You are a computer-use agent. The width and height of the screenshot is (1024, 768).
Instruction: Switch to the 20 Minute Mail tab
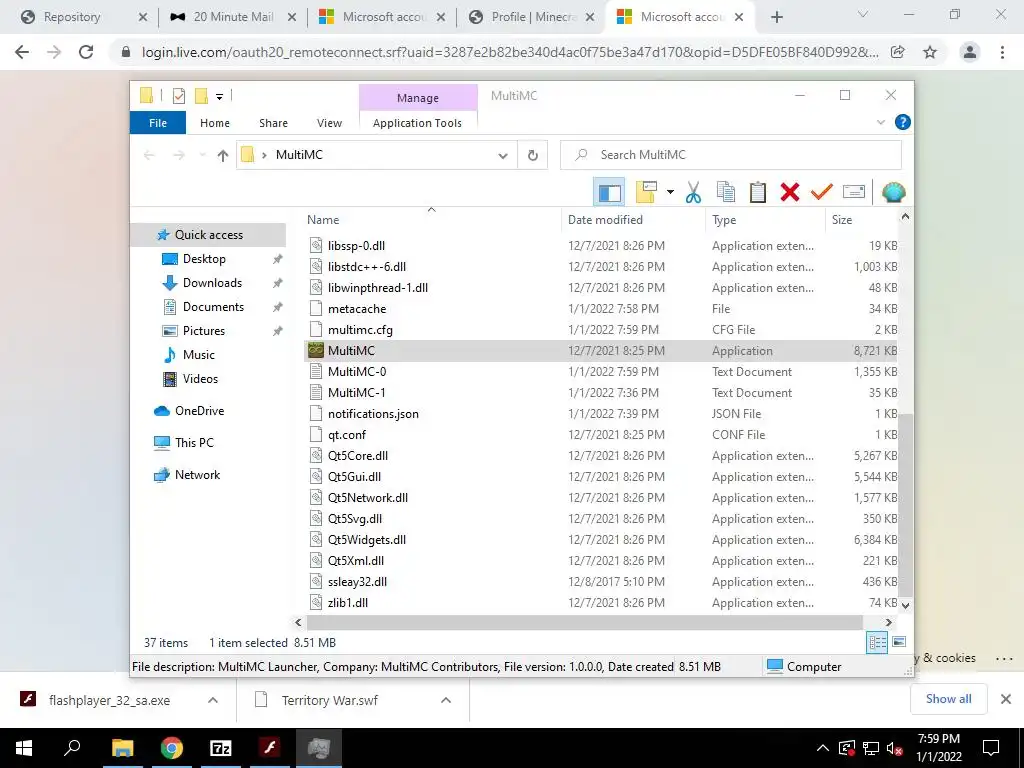(x=232, y=17)
